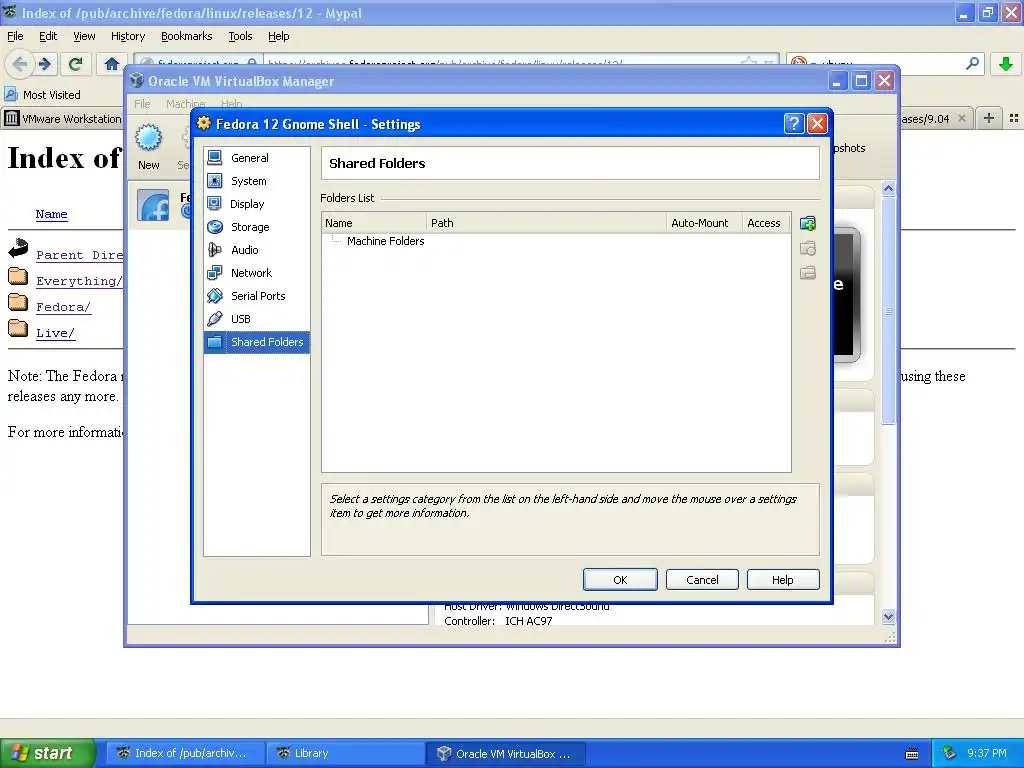Sort by Name column header in Folders List
Screen dimensions: 1024x768
[x=374, y=223]
